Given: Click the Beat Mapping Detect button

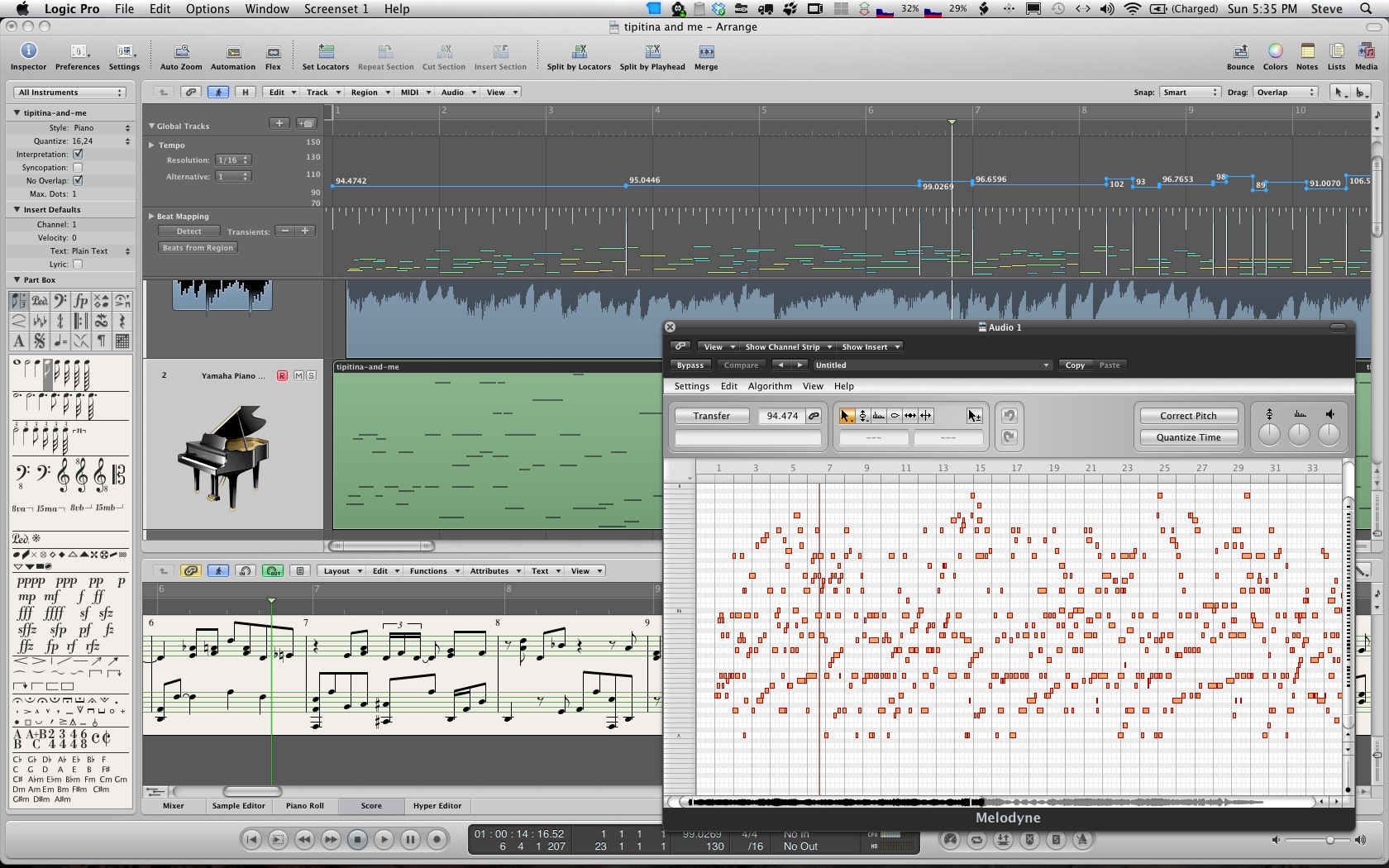Looking at the screenshot, I should click(189, 231).
